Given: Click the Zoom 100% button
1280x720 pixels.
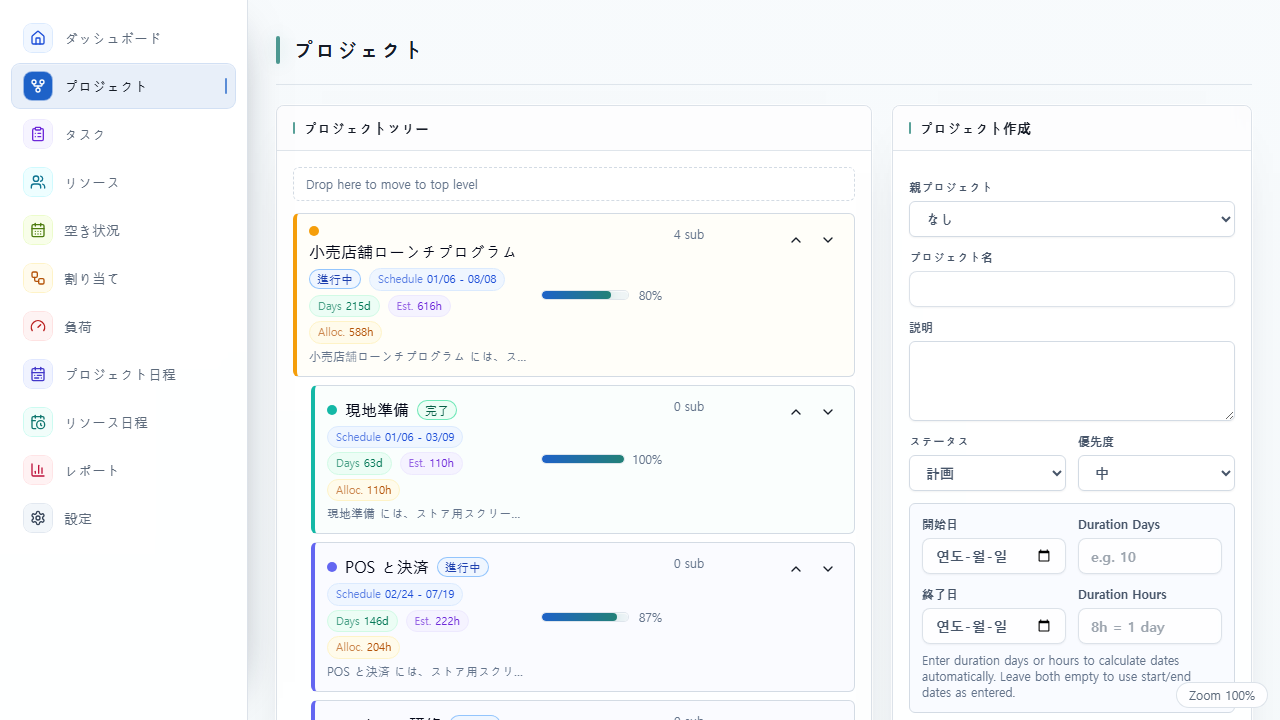Looking at the screenshot, I should coord(1222,695).
